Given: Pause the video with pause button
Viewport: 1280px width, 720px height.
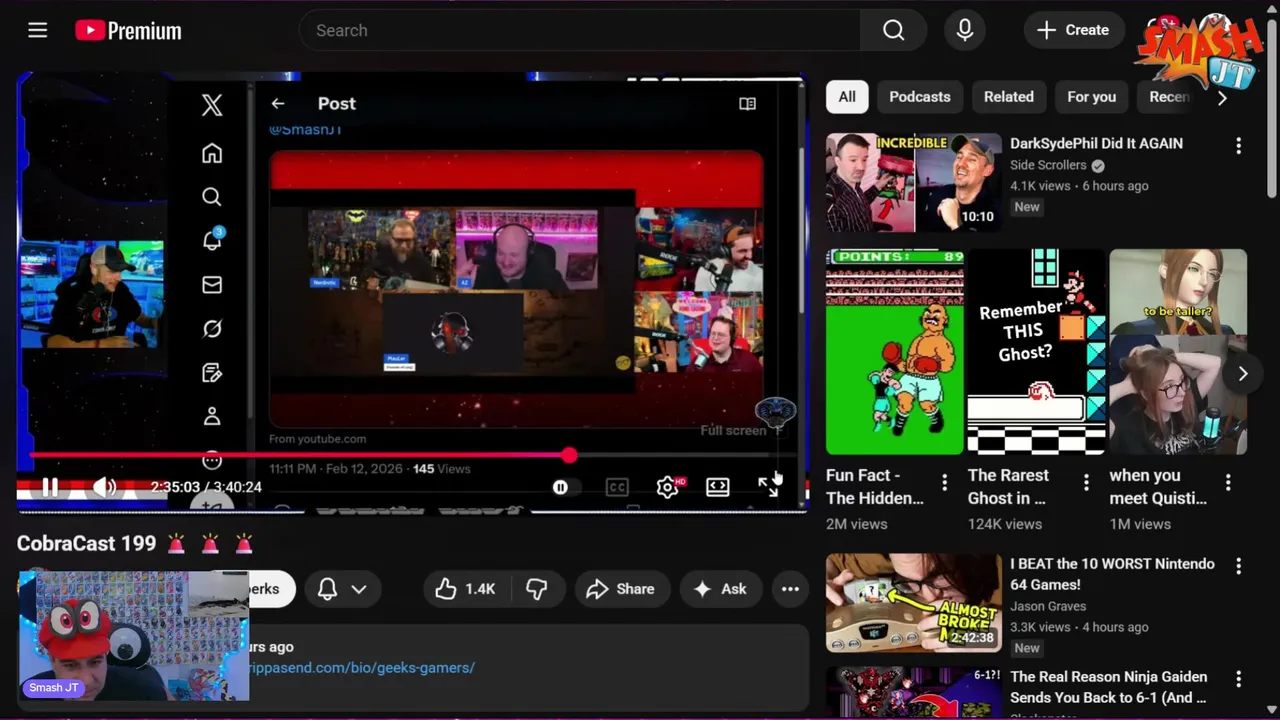Looking at the screenshot, I should (x=50, y=487).
